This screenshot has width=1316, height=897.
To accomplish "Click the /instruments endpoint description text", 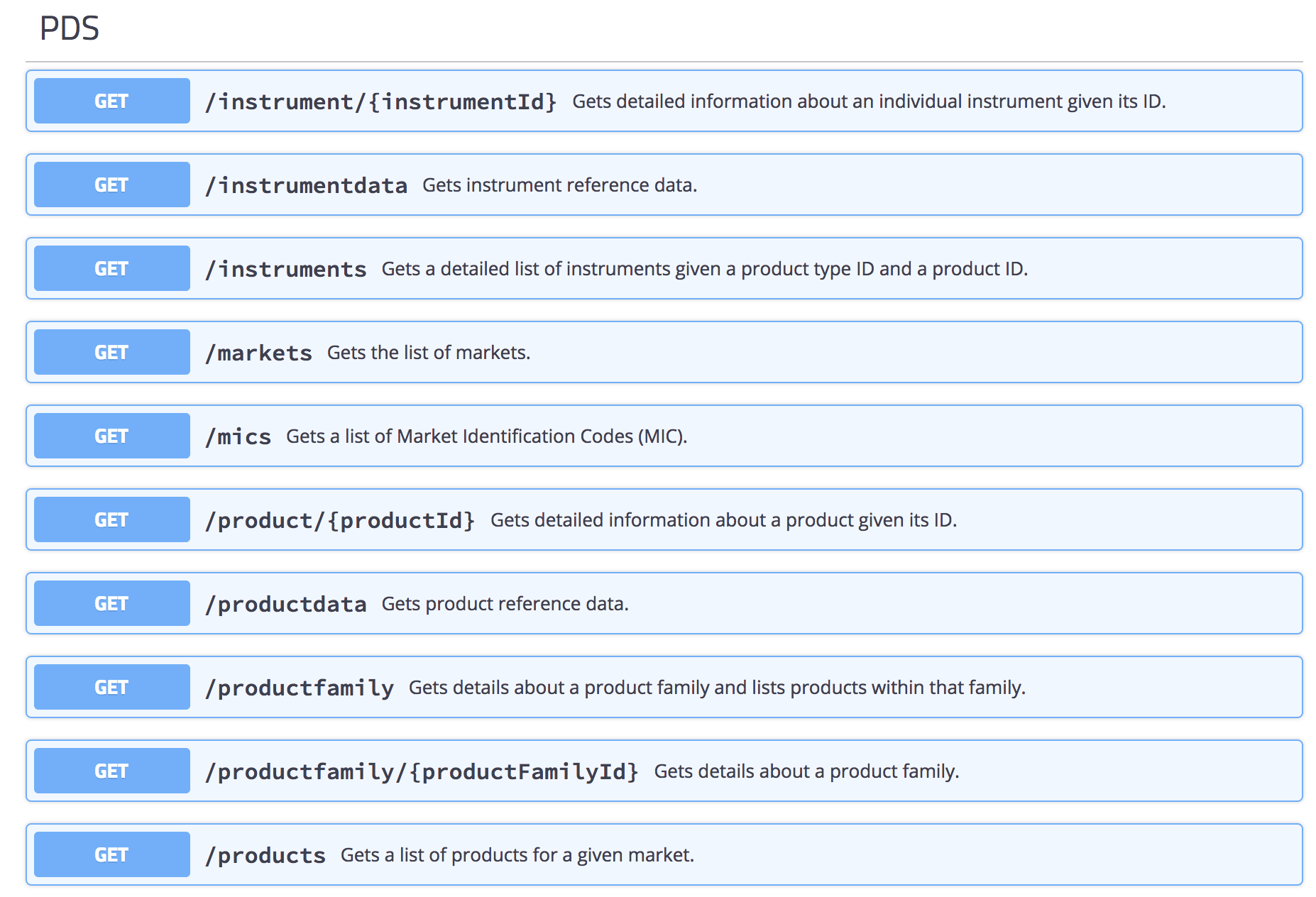I will coord(706,268).
